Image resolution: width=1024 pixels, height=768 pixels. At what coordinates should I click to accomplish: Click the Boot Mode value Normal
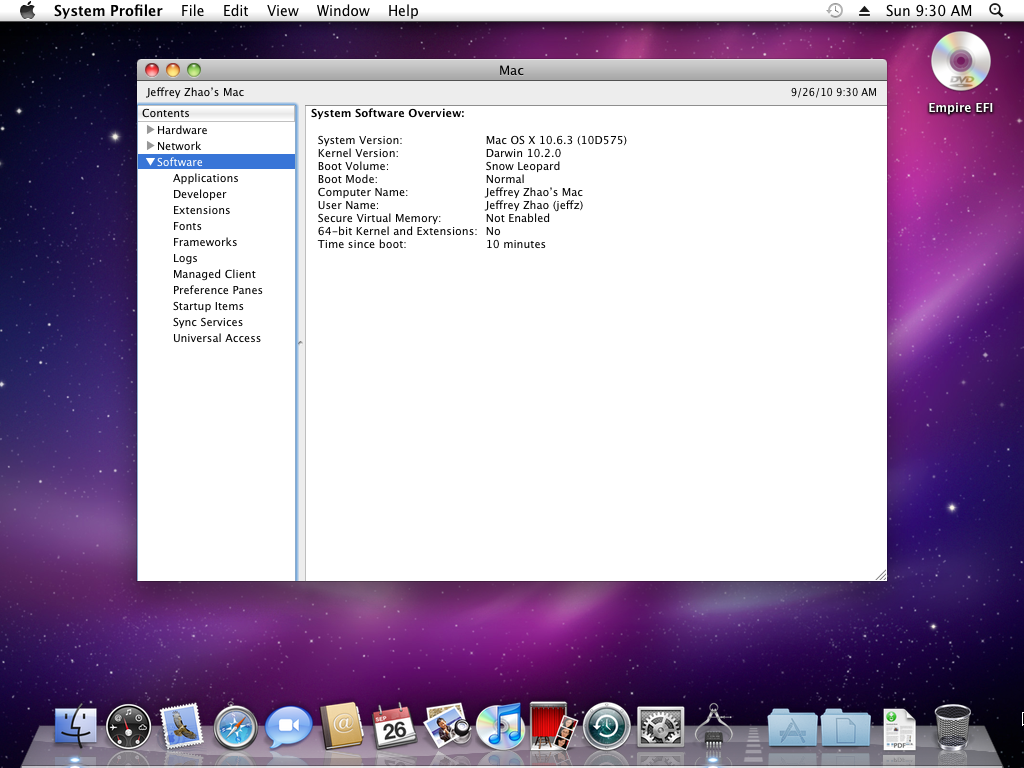coord(505,179)
